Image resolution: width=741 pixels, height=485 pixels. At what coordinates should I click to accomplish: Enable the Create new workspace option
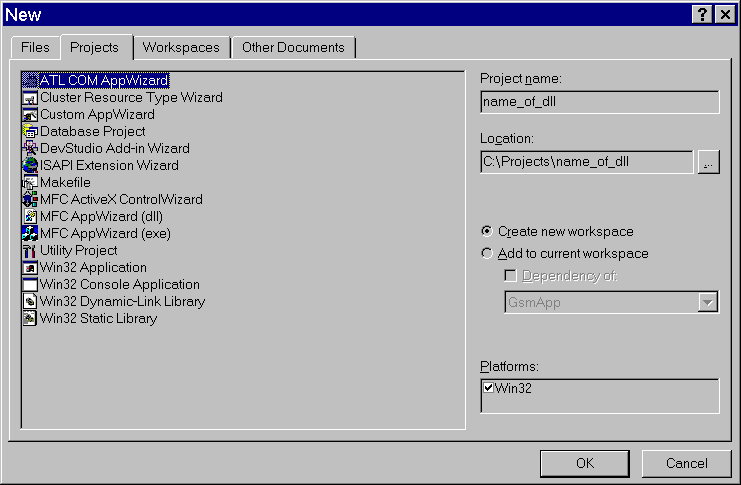[487, 231]
